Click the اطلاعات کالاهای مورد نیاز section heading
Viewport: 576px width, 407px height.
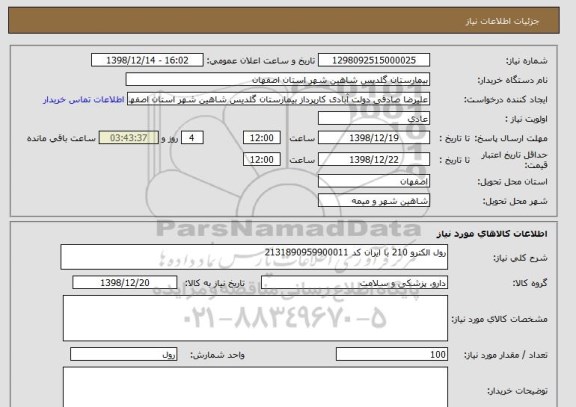[492, 234]
